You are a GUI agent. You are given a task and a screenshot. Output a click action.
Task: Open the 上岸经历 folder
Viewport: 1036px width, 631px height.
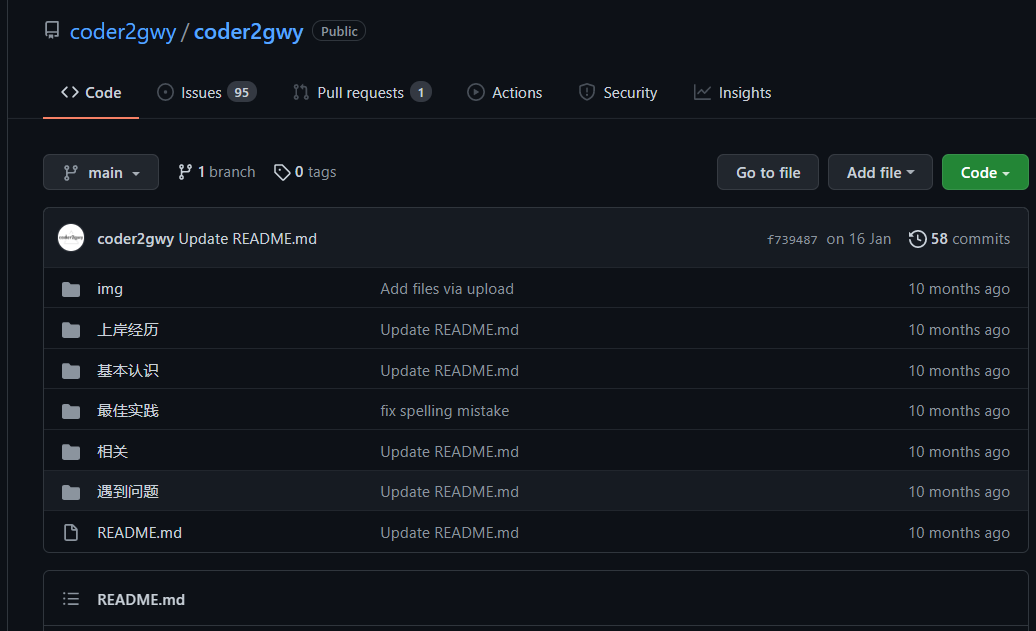coord(128,330)
